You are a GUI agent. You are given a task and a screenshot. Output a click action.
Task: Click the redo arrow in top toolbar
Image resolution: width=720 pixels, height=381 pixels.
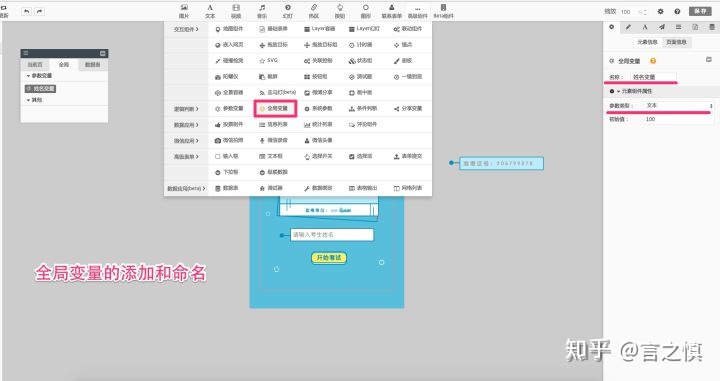[39, 11]
